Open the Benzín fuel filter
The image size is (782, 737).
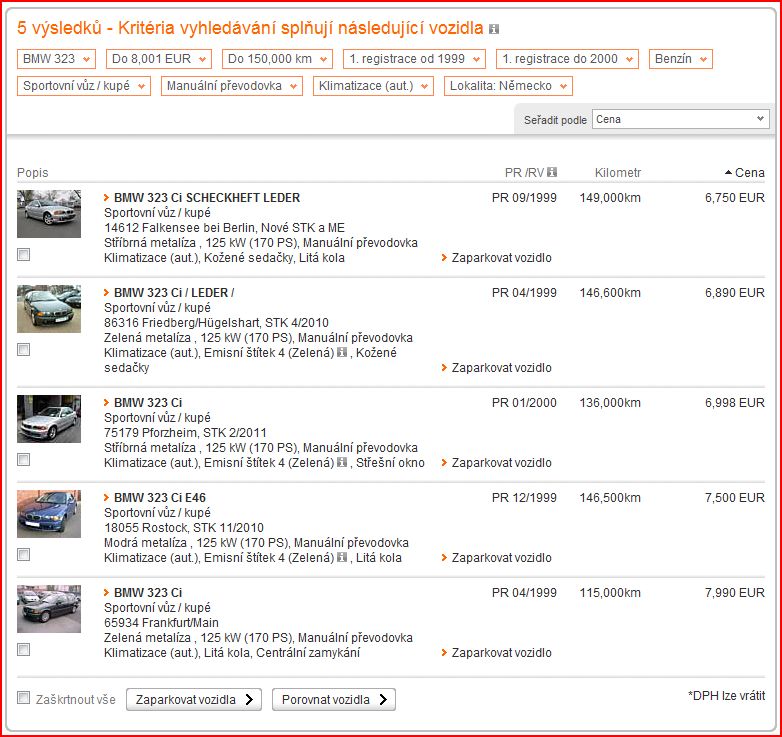coord(680,59)
